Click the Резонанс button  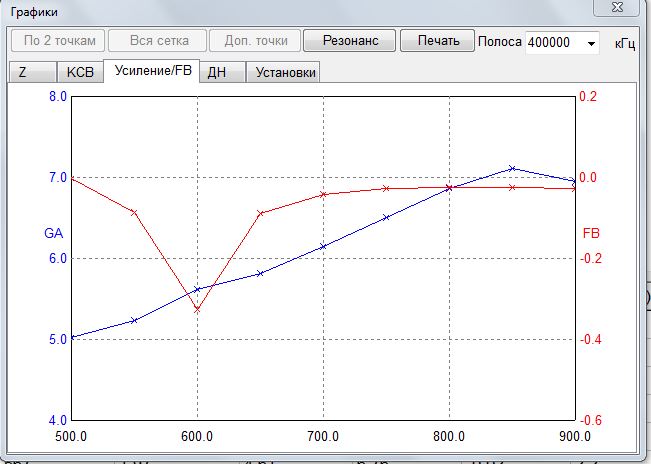(x=350, y=41)
